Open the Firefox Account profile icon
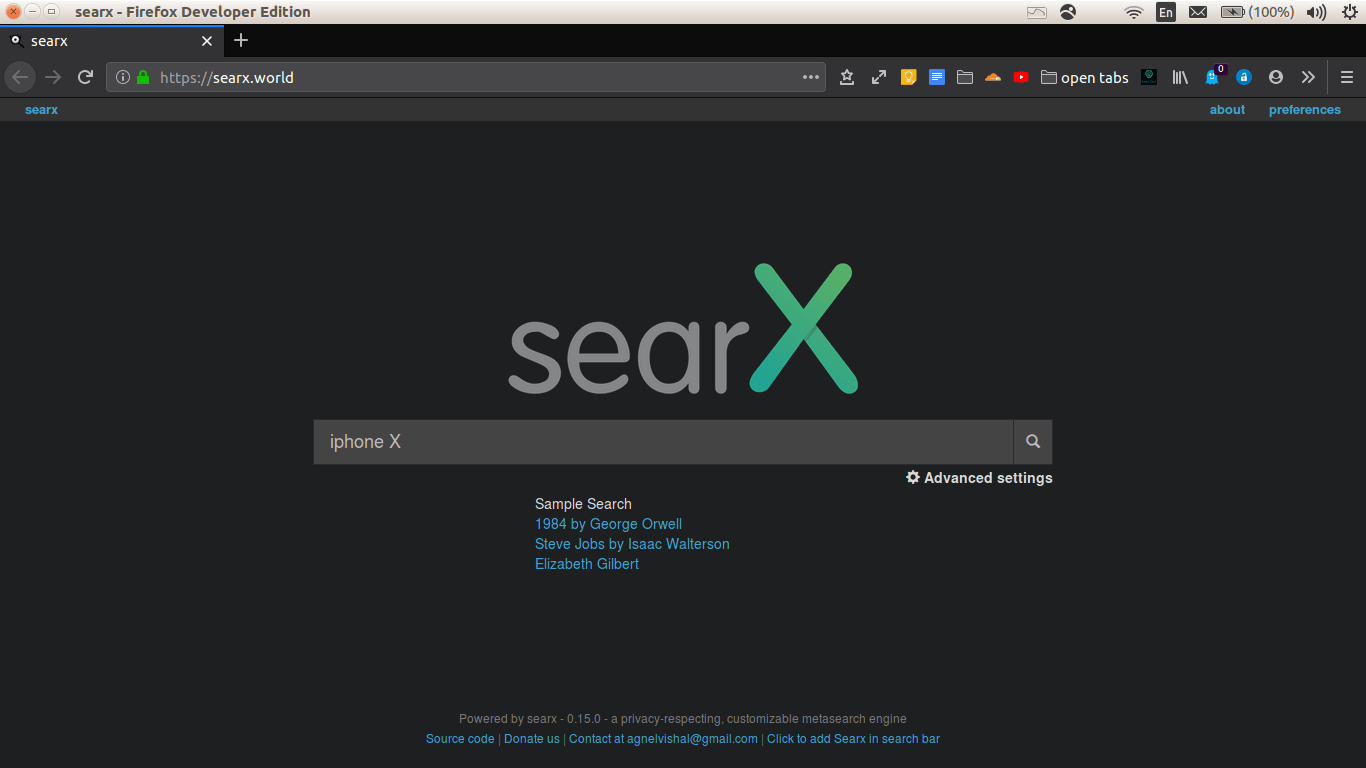Viewport: 1366px width, 768px height. [1276, 77]
